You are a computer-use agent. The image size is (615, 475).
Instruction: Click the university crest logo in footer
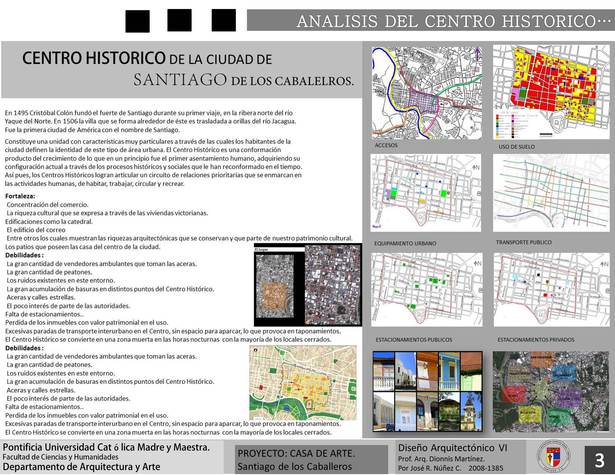554,455
